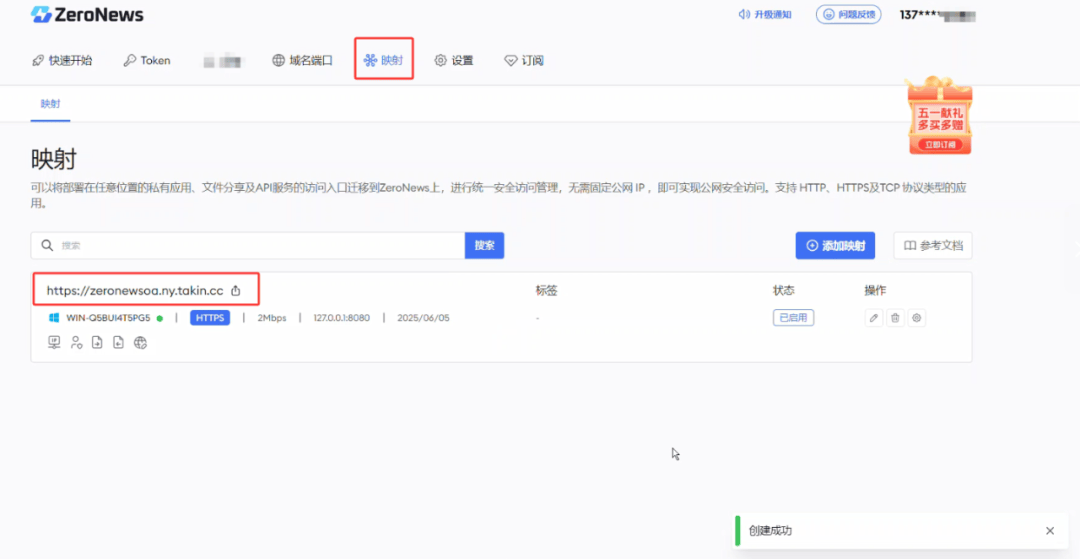Click the IP access control monitor icon
1080x559 pixels.
coord(54,342)
